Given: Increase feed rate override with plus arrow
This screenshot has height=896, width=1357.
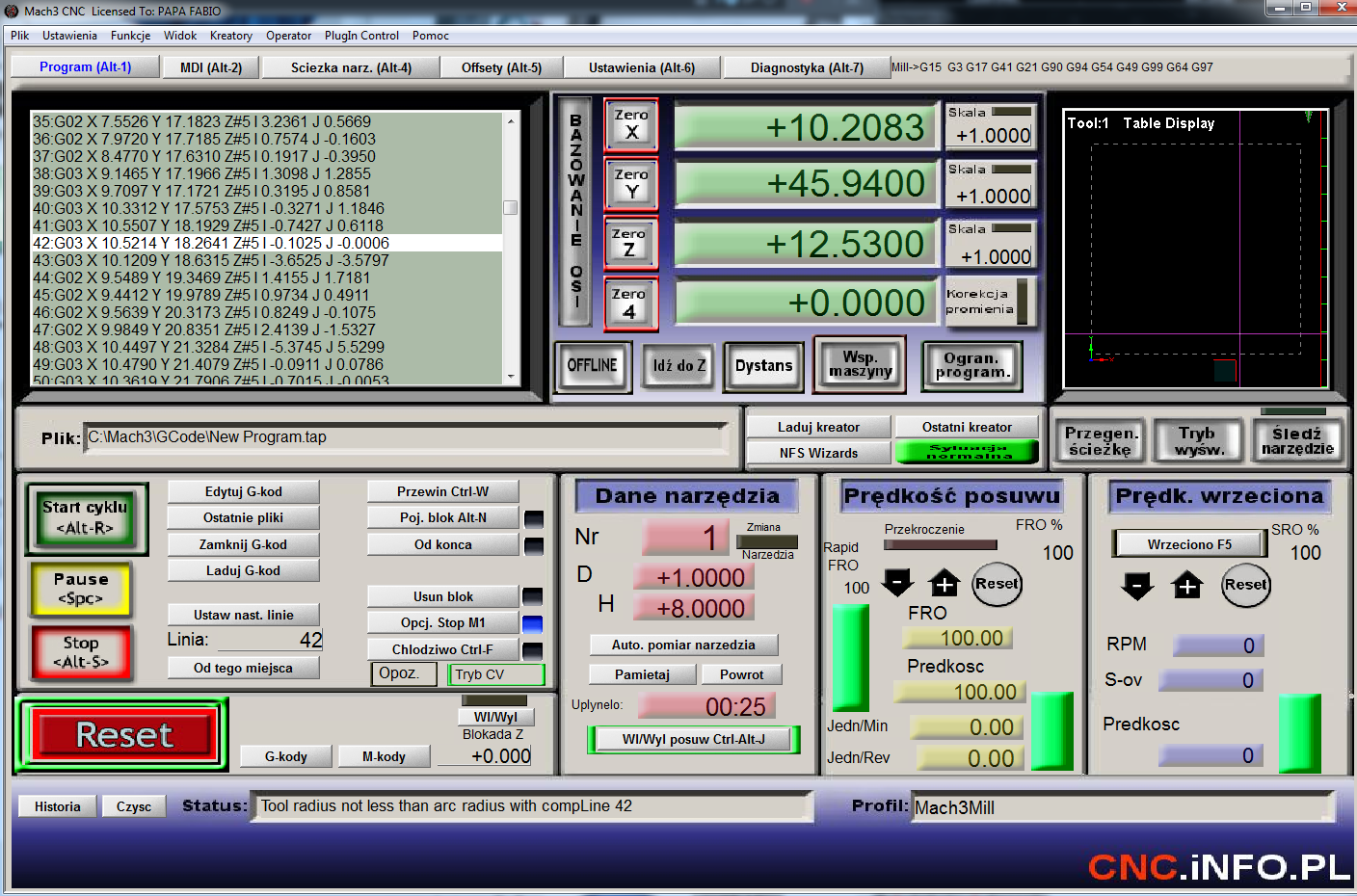Looking at the screenshot, I should pos(945,583).
